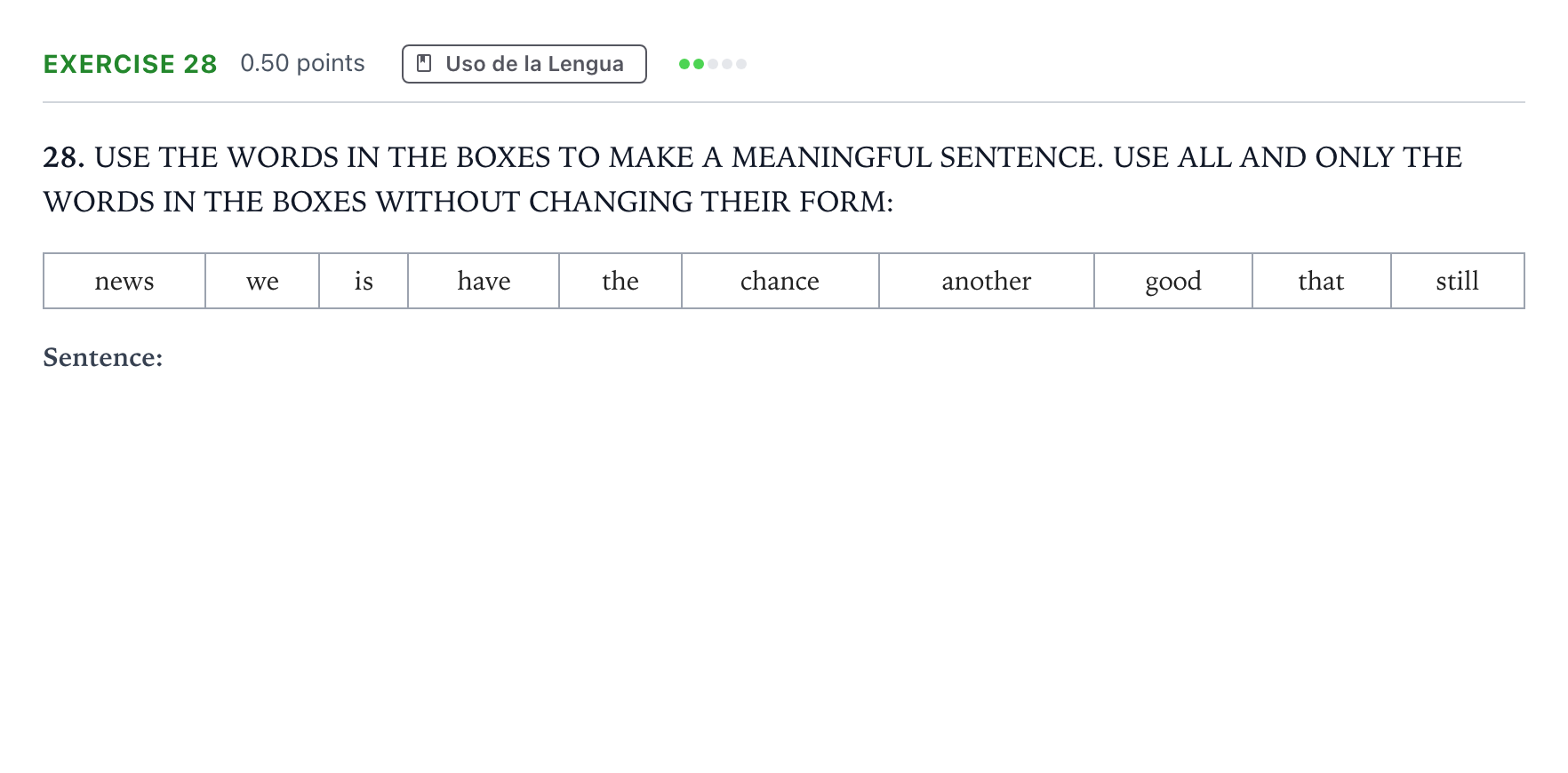Select the word box "the"
Screen dimensions: 1568x773
pyautogui.click(x=620, y=281)
